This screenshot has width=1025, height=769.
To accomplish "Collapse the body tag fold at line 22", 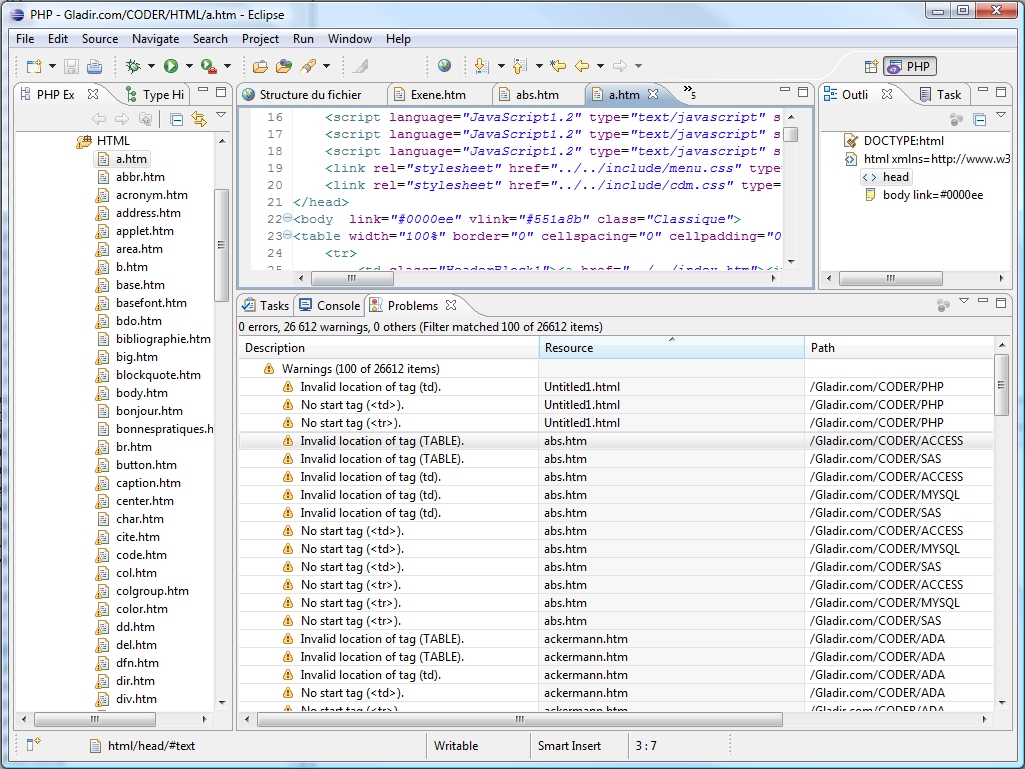I will (x=287, y=219).
